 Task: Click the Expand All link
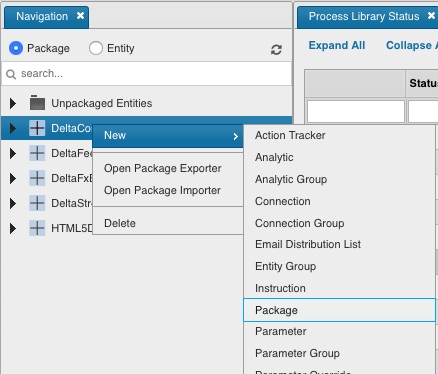pos(337,45)
